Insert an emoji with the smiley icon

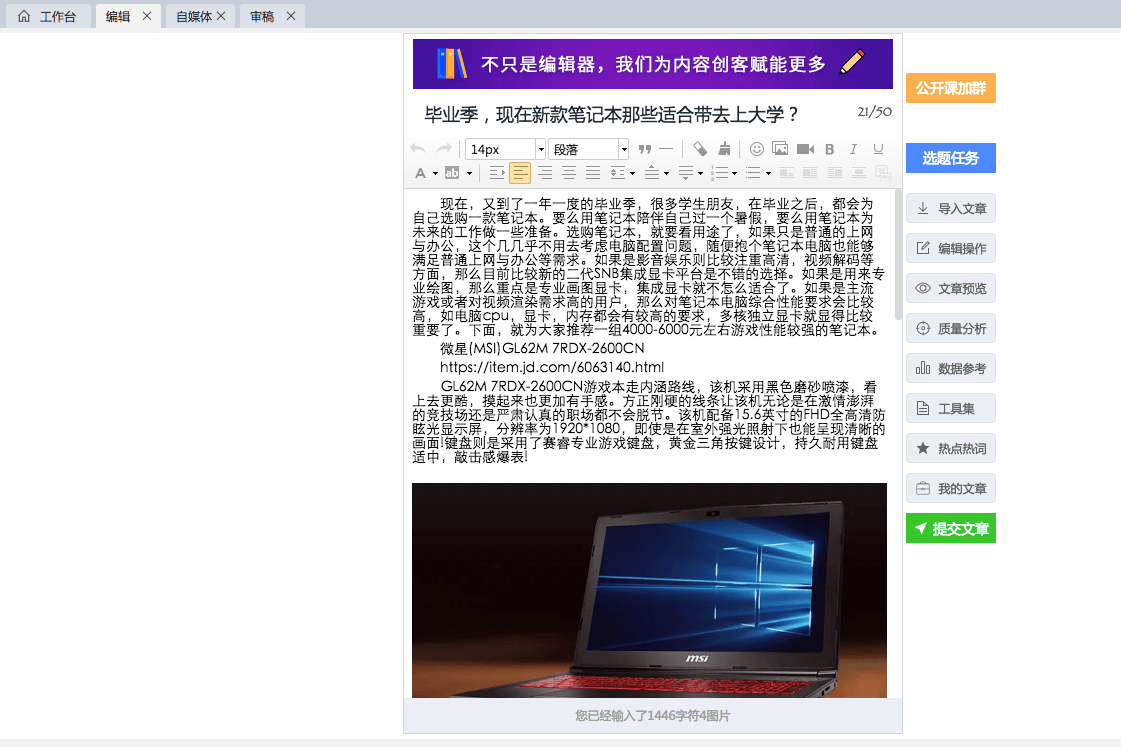click(x=757, y=149)
